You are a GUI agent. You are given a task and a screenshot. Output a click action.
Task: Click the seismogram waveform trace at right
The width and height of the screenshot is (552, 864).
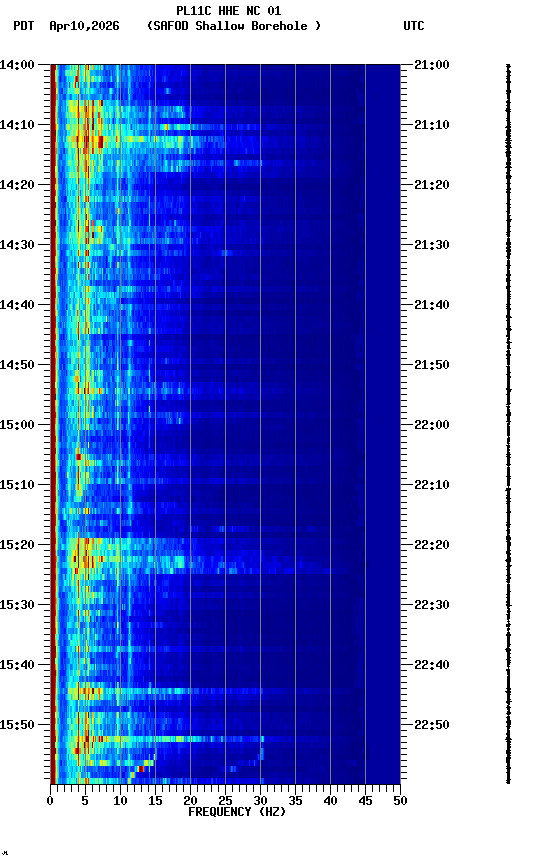tap(508, 424)
